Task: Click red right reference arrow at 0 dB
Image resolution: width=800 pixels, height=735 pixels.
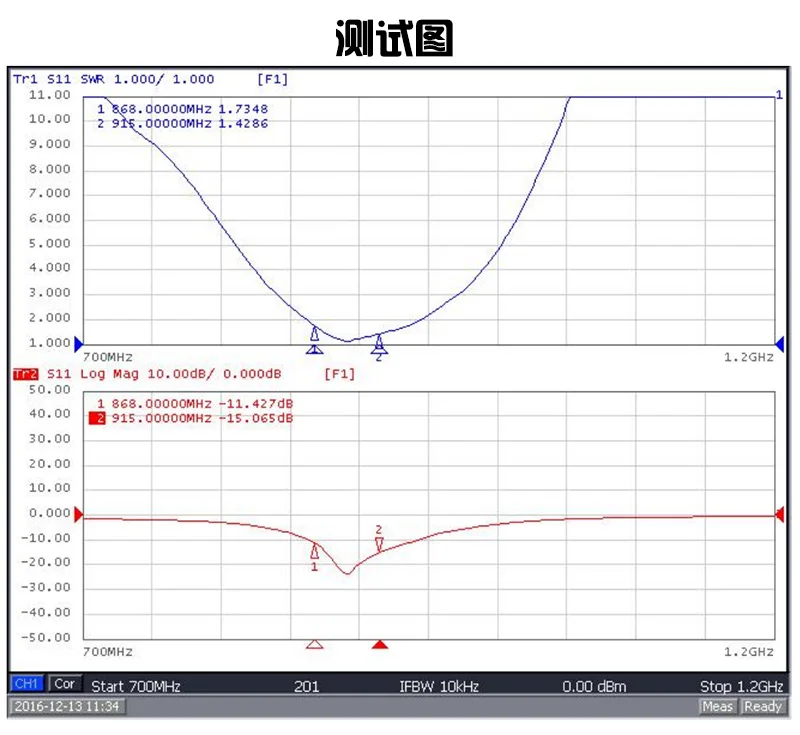Action: click(x=780, y=514)
